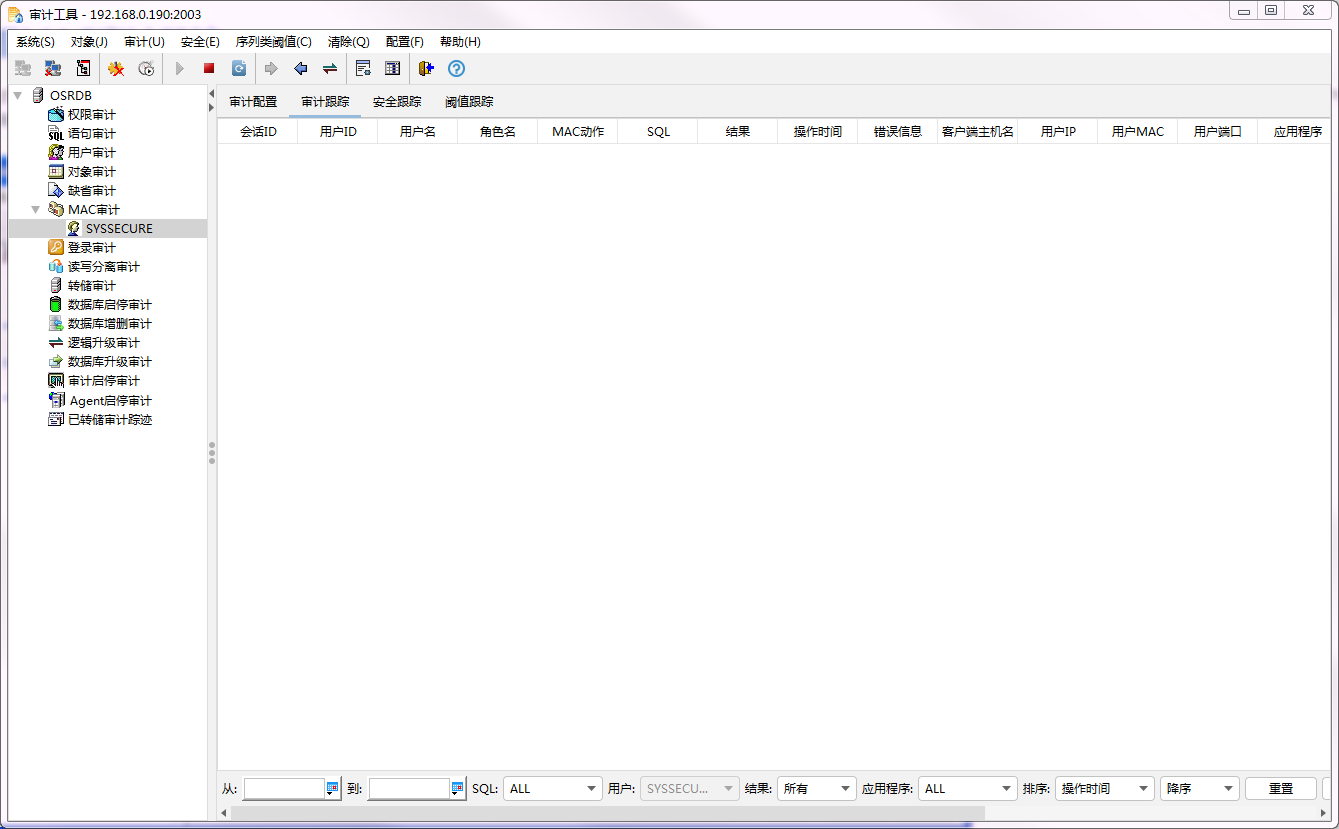Click the refresh page icon in toolbar
The height and width of the screenshot is (829, 1339).
click(x=239, y=69)
